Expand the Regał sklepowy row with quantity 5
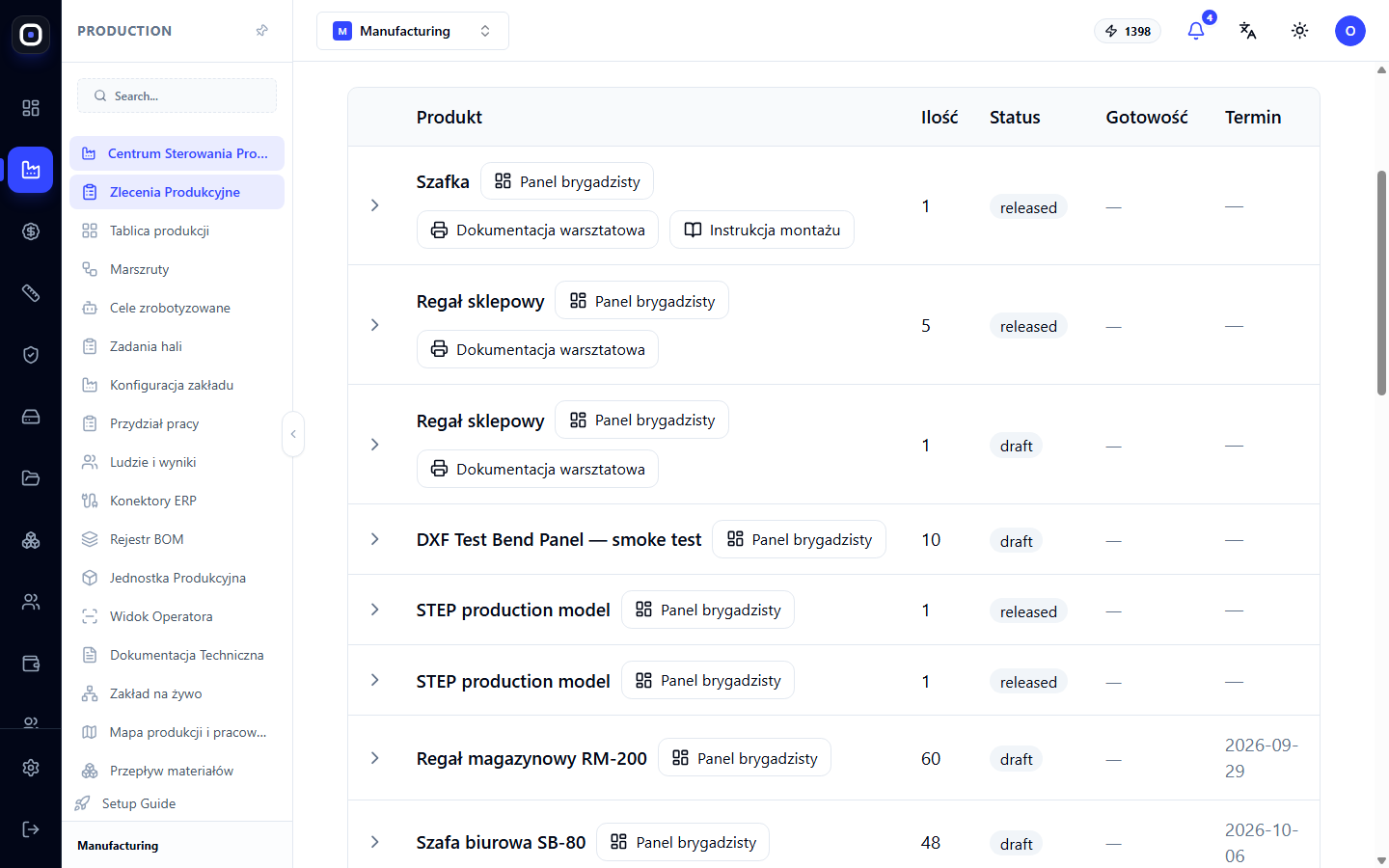Image resolution: width=1389 pixels, height=868 pixels. [x=375, y=325]
